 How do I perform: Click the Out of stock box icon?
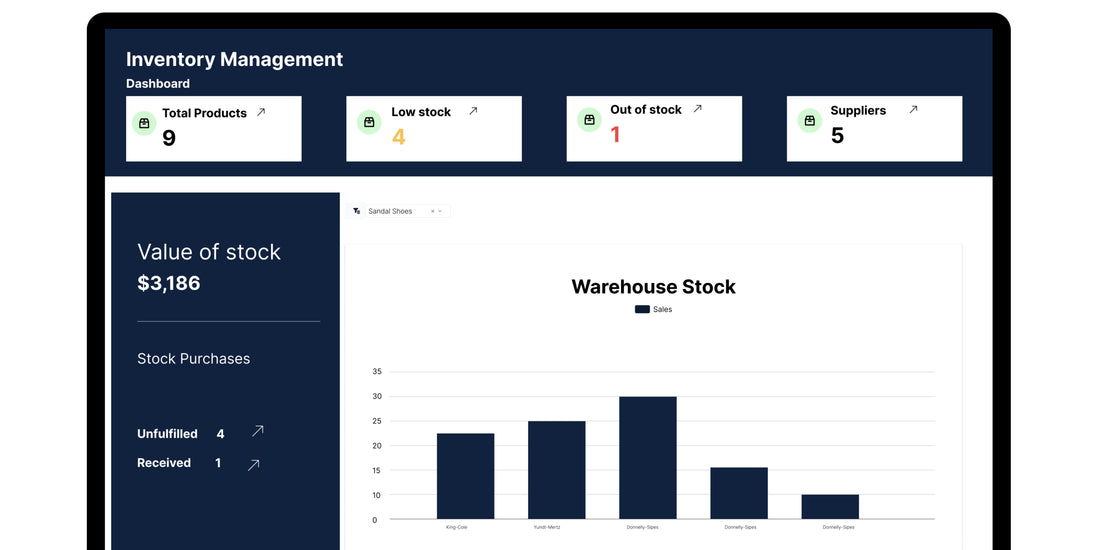coord(589,120)
